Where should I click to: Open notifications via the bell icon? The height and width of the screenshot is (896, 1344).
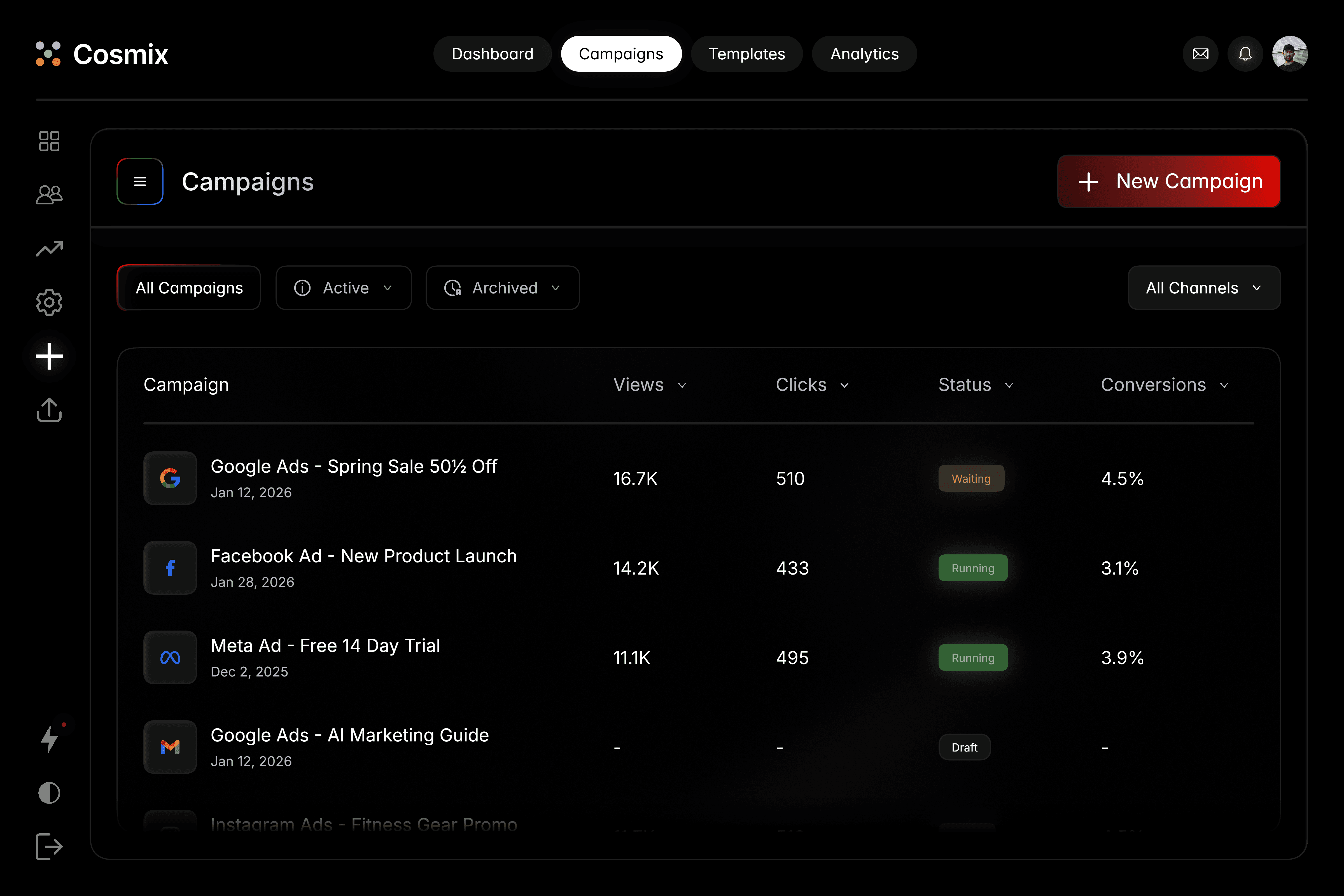pos(1246,53)
